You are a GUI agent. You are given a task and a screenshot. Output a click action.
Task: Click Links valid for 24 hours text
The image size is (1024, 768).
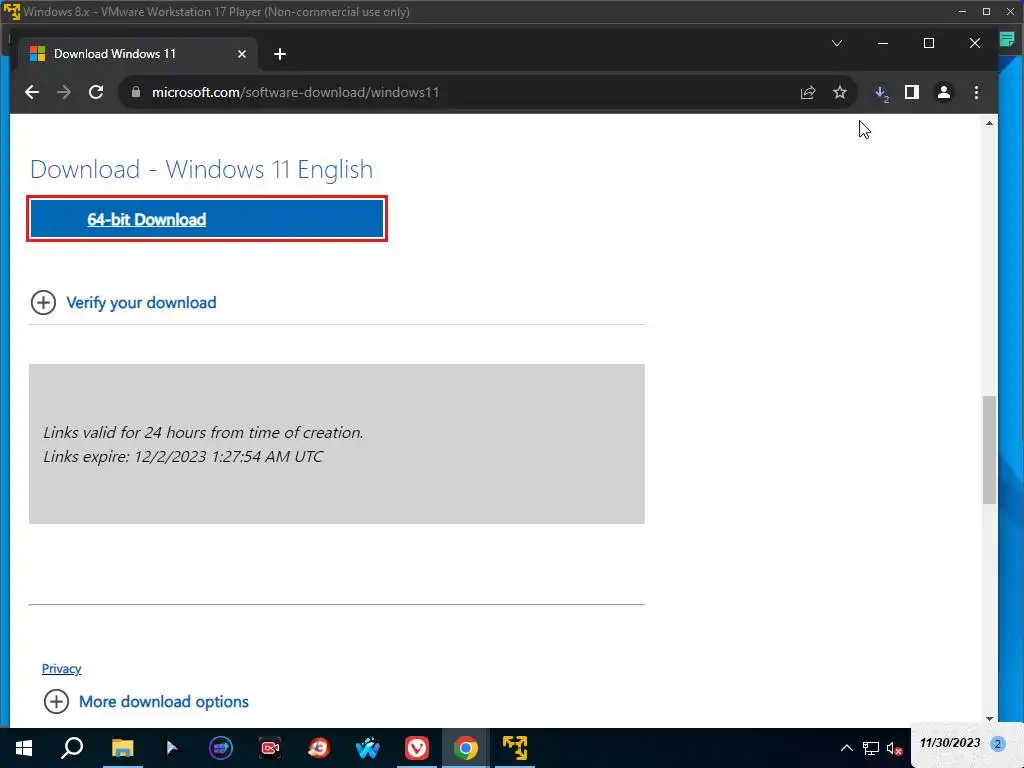click(203, 432)
